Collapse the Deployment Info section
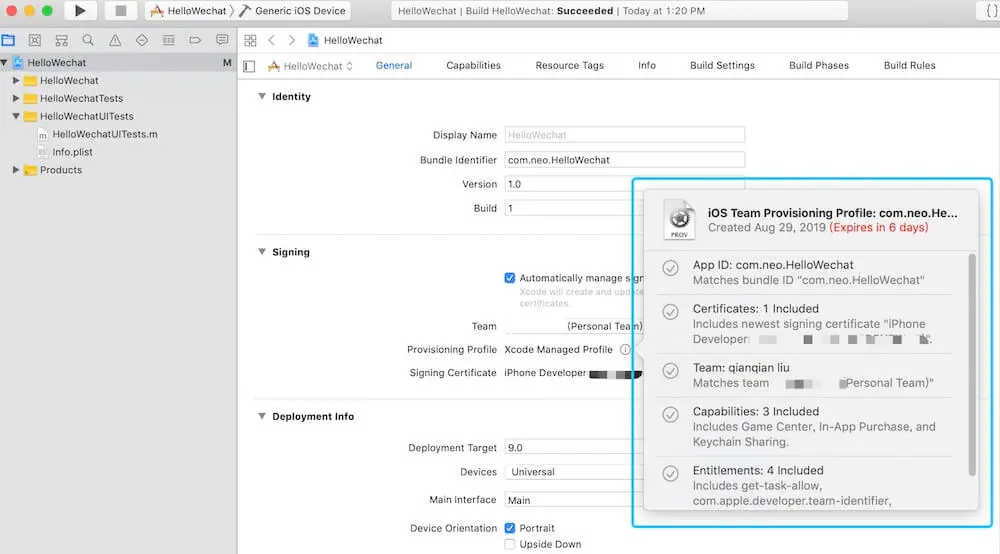Image resolution: width=1000 pixels, height=554 pixels. [x=261, y=416]
